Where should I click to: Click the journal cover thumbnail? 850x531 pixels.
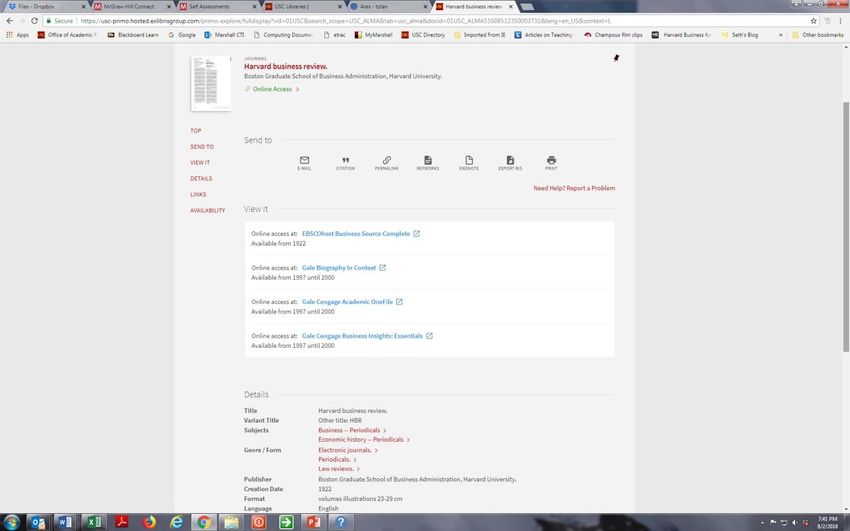211,83
